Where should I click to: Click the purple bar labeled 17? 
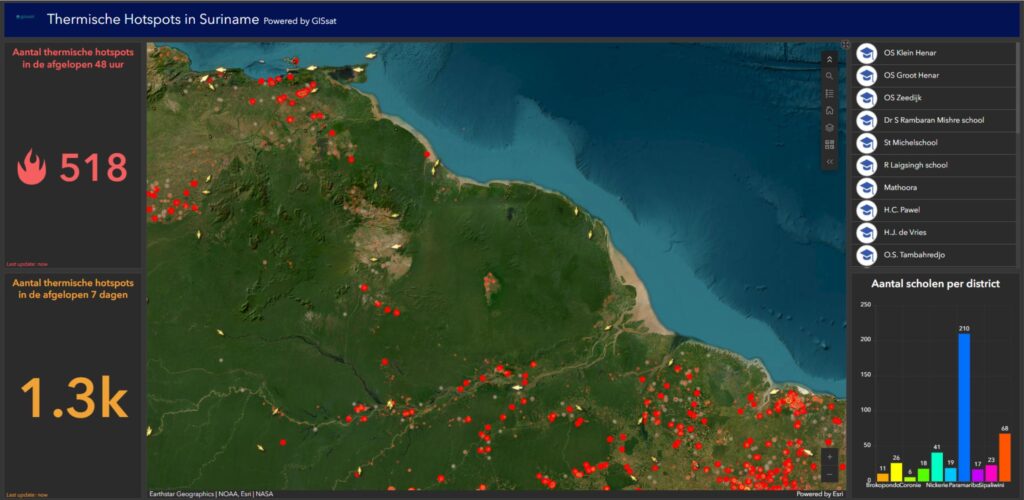978,476
